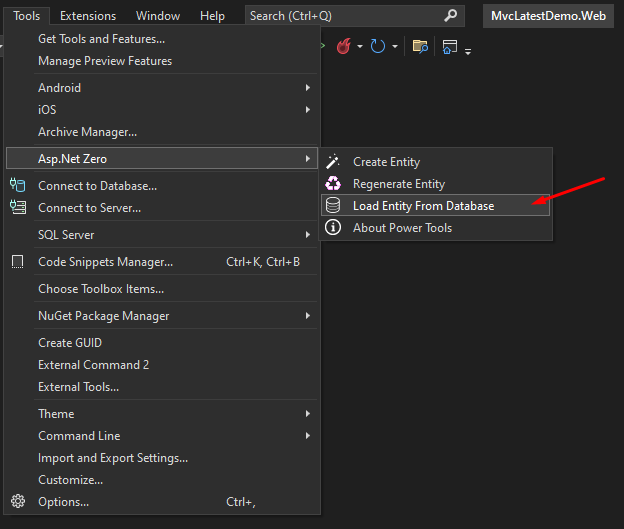This screenshot has height=529, width=624.
Task: Run External Command 2
Action: 162,365
